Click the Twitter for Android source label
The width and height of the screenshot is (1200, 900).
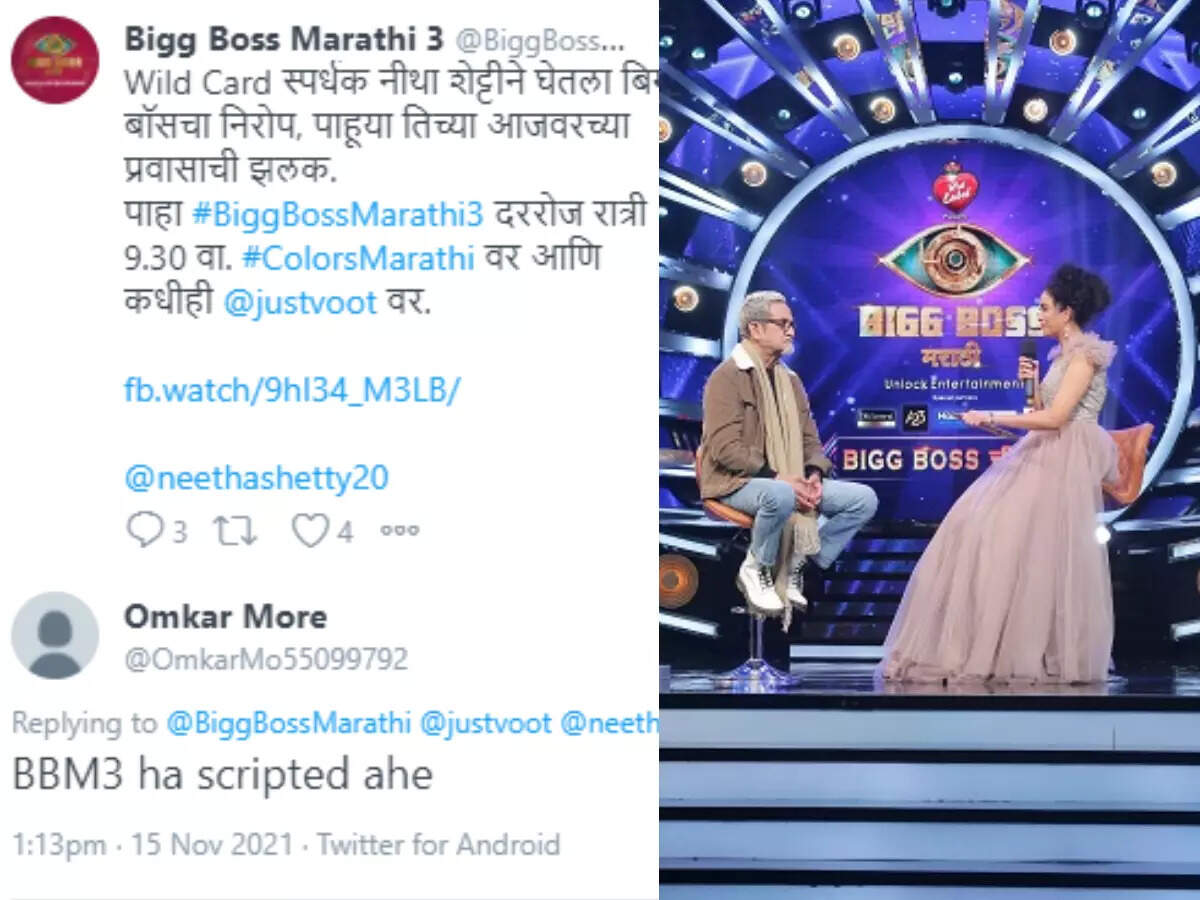(439, 845)
